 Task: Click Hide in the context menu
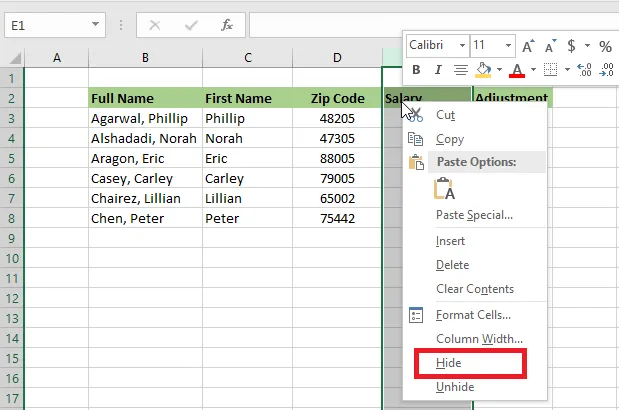[475, 363]
